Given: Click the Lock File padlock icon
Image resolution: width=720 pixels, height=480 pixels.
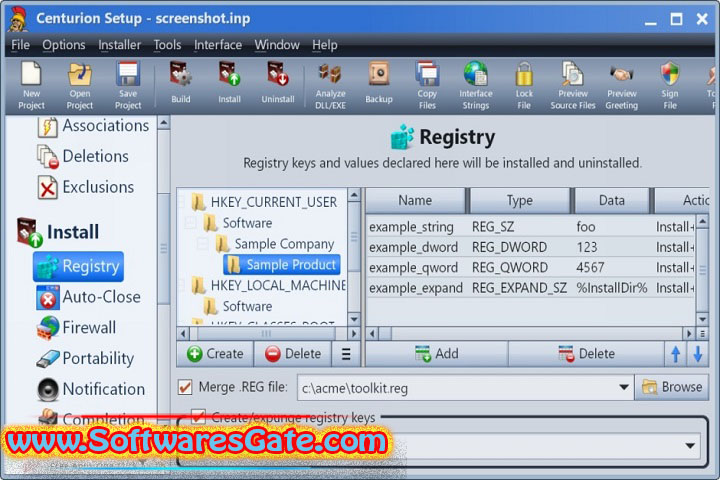Looking at the screenshot, I should pos(524,86).
